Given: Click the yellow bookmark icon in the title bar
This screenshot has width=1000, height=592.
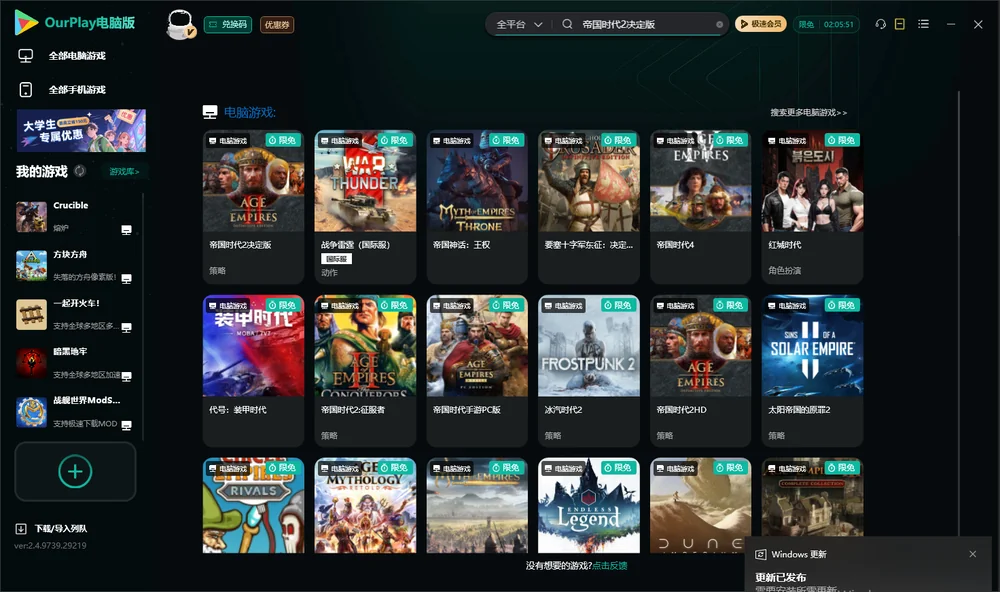Looking at the screenshot, I should click(x=899, y=24).
